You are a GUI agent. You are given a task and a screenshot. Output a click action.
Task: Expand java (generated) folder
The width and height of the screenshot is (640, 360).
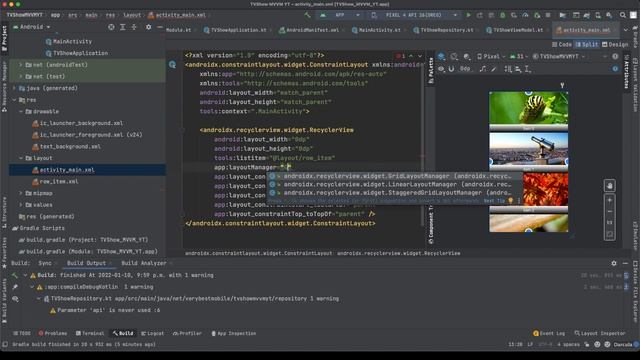tap(14, 88)
